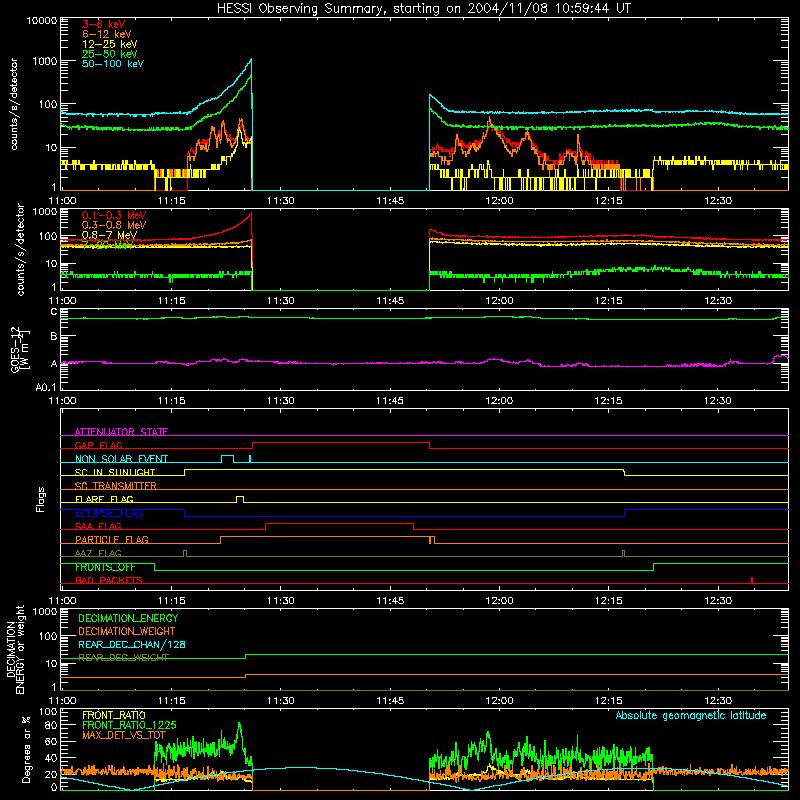The width and height of the screenshot is (800, 800).
Task: Click the ATTENUATOR_STATE flag label
Action: 121,432
